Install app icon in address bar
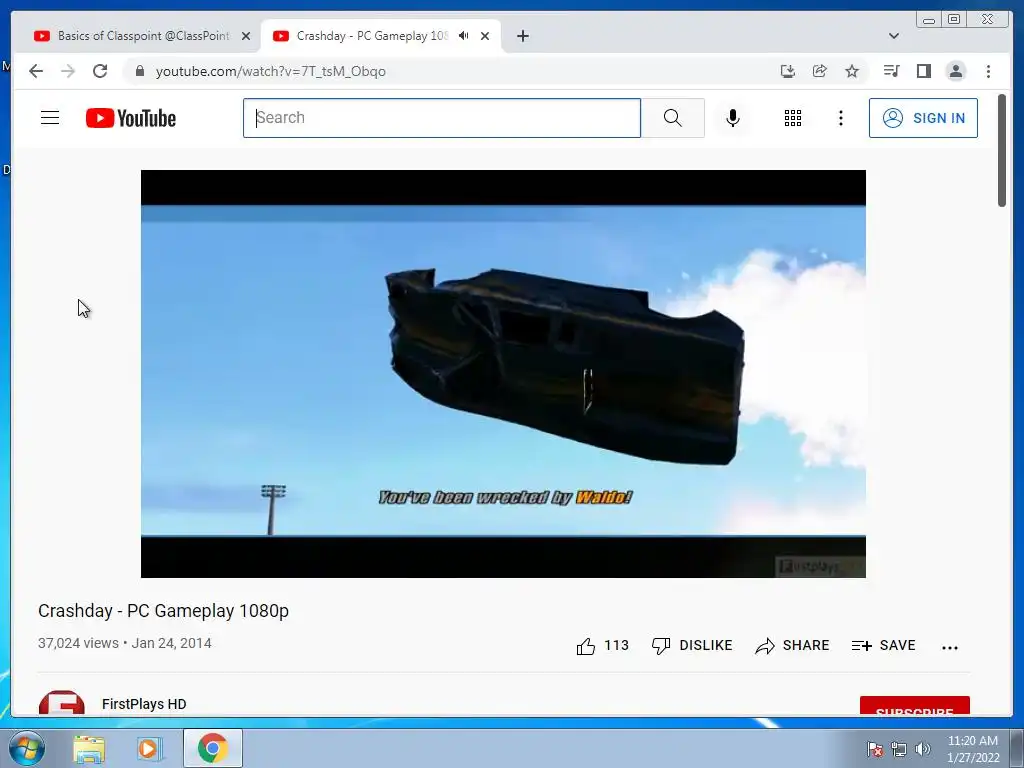The image size is (1024, 768). [x=788, y=71]
